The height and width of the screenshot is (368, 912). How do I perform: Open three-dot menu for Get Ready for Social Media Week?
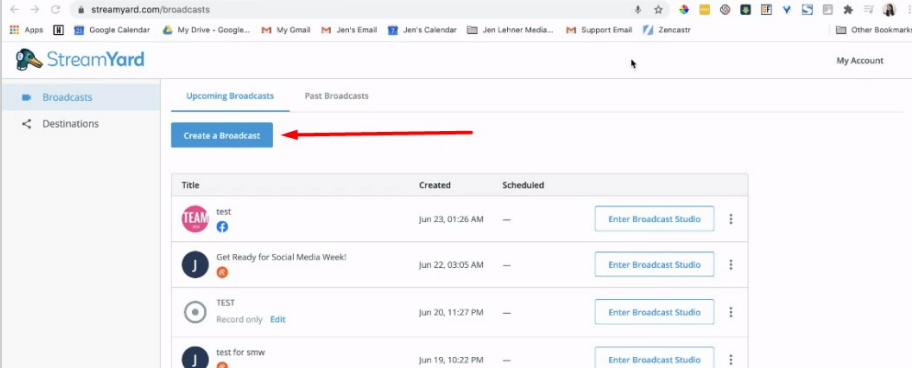pyautogui.click(x=731, y=265)
